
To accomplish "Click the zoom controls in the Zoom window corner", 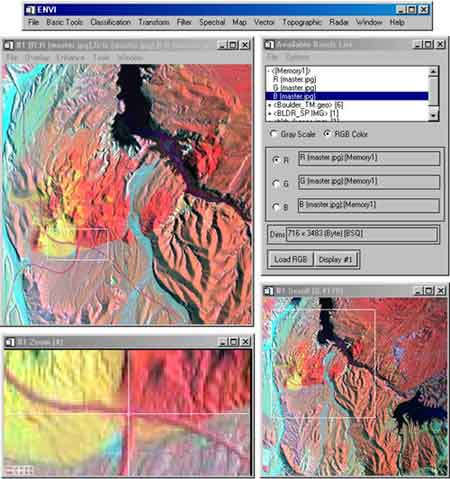I will [x=19, y=470].
